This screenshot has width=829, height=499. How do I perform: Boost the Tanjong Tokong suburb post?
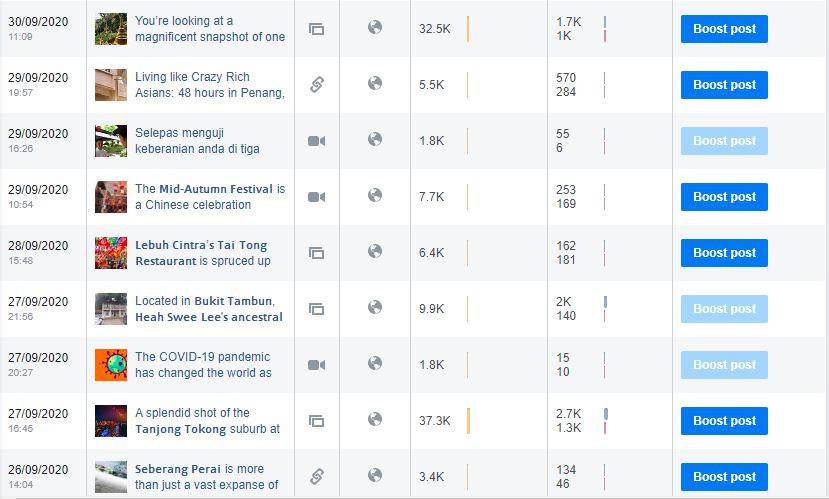pos(724,421)
